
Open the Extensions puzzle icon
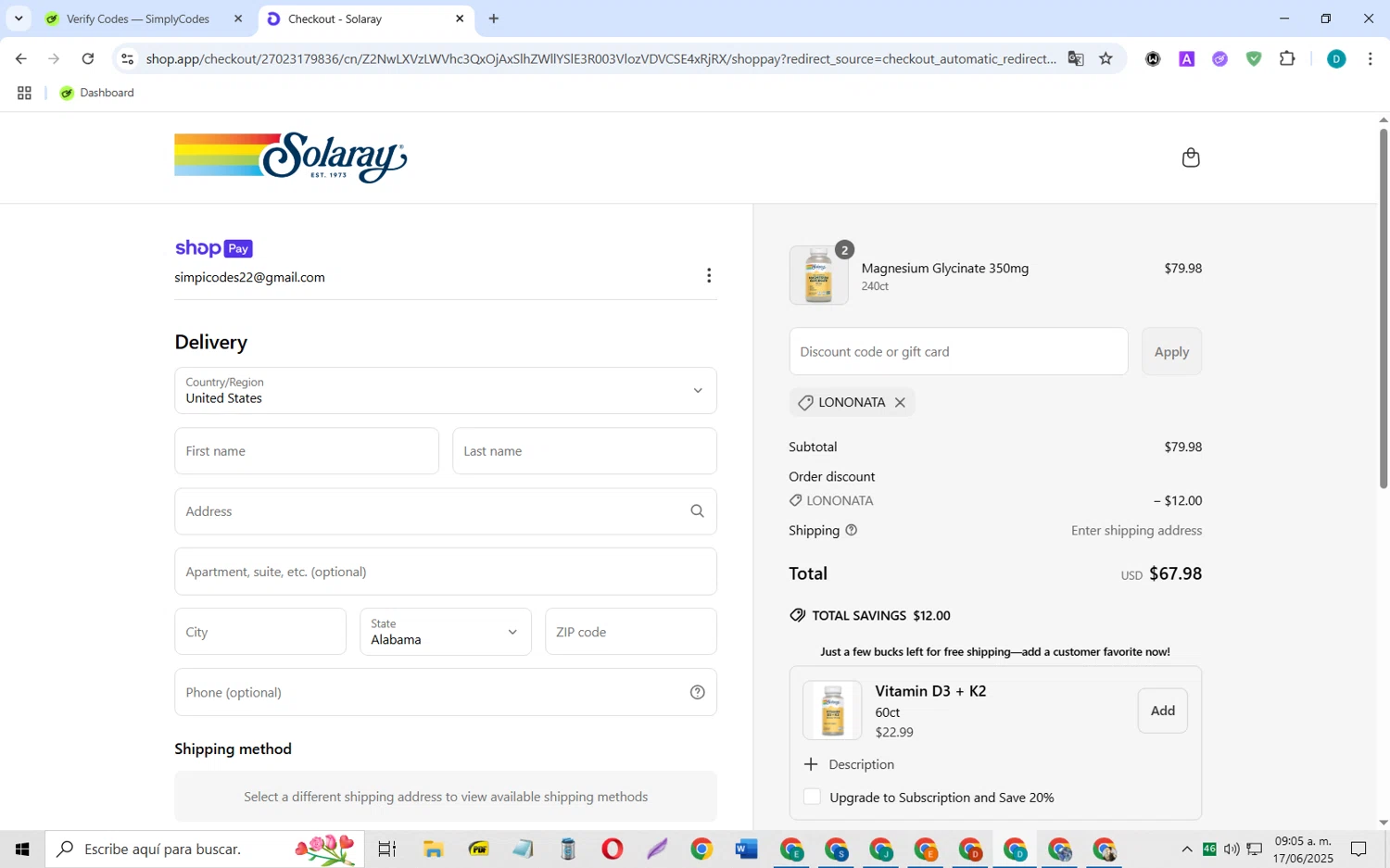tap(1287, 58)
